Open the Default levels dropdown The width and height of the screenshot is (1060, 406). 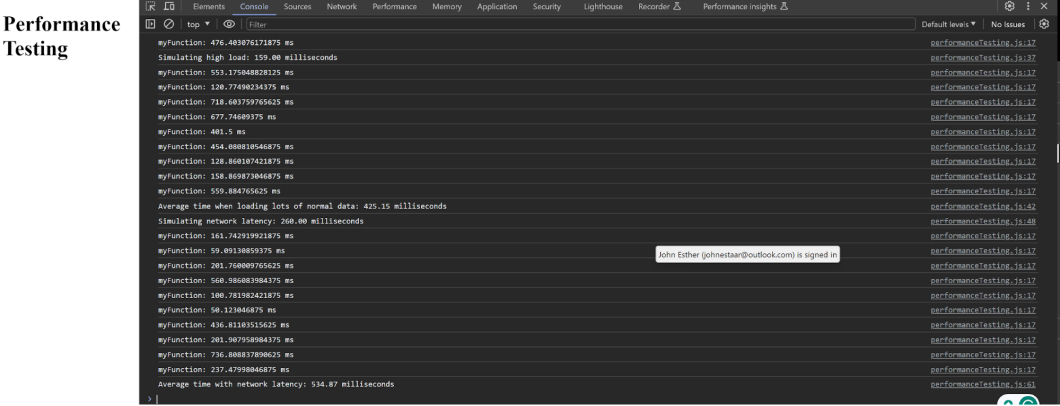pos(948,24)
